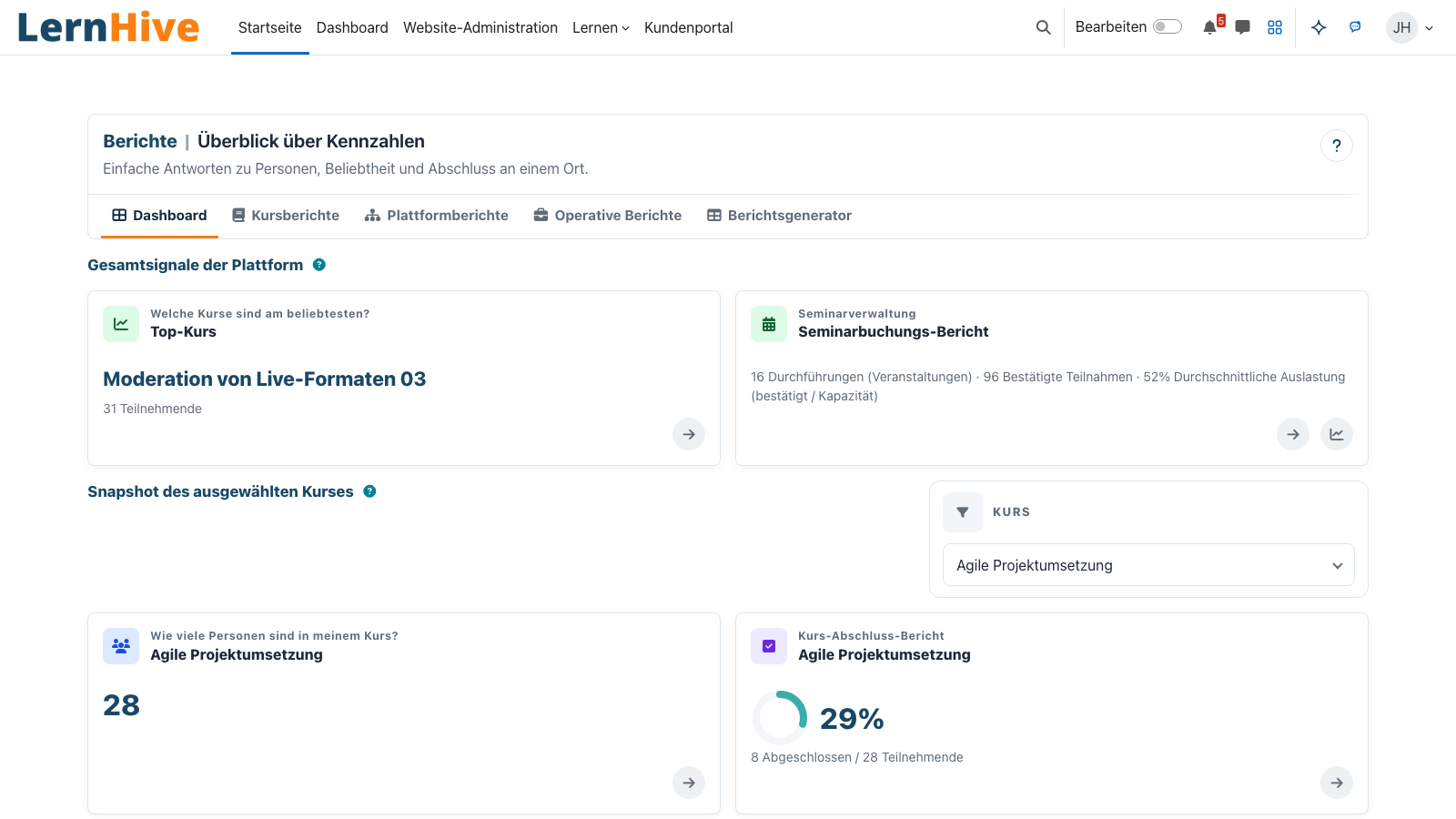
Task: Click the checkmark icon on Kurs-Abschluss-Bericht card
Action: pyautogui.click(x=769, y=646)
